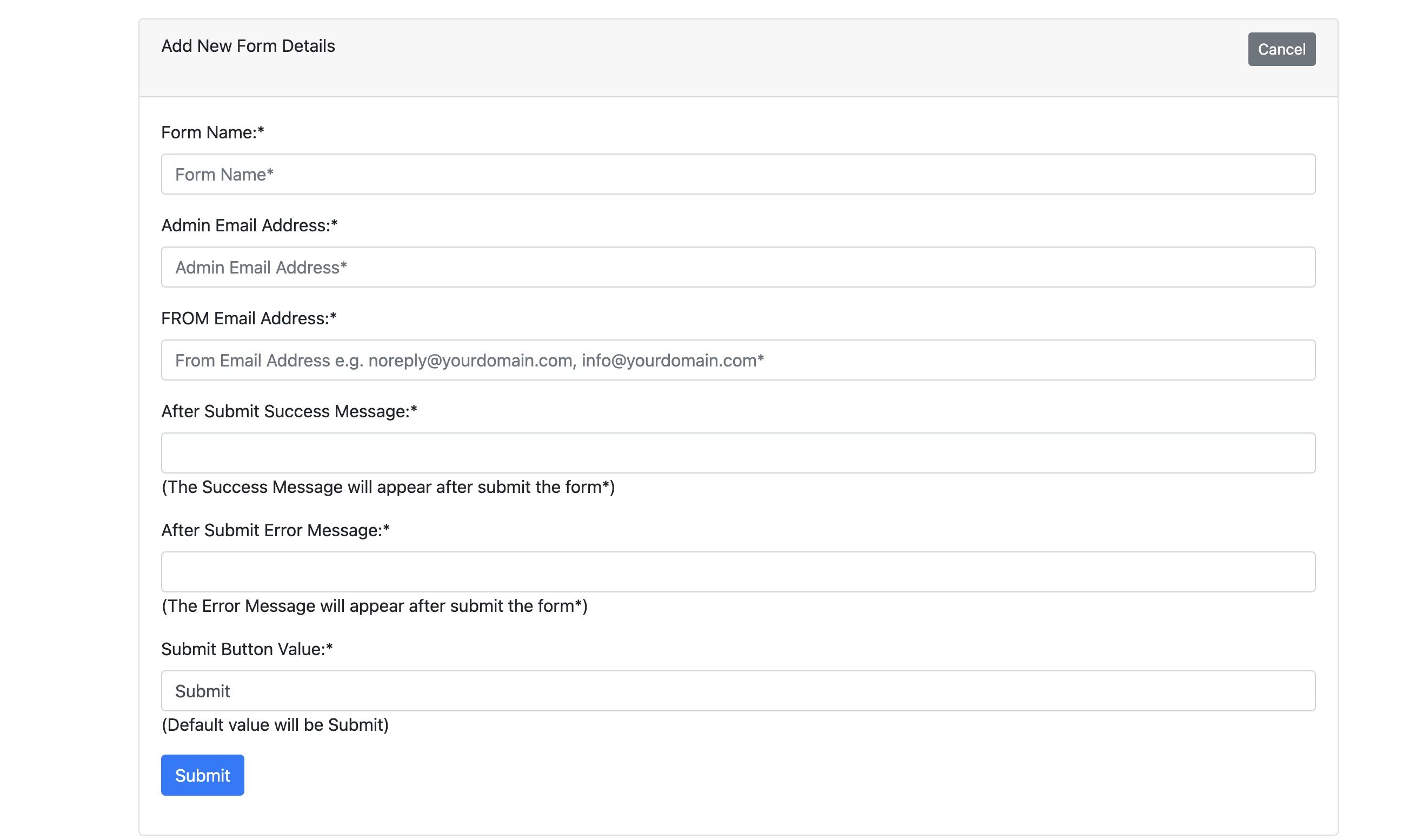The width and height of the screenshot is (1423, 840).
Task: Click the "Submit Button Value:*" label
Action: (x=247, y=649)
